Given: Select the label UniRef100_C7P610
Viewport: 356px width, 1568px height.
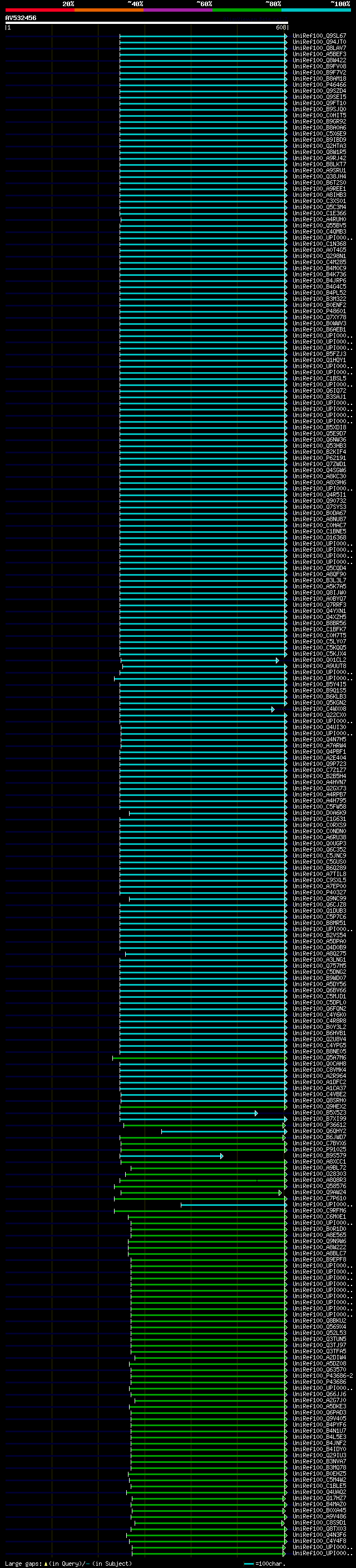Looking at the screenshot, I should [319, 1199].
